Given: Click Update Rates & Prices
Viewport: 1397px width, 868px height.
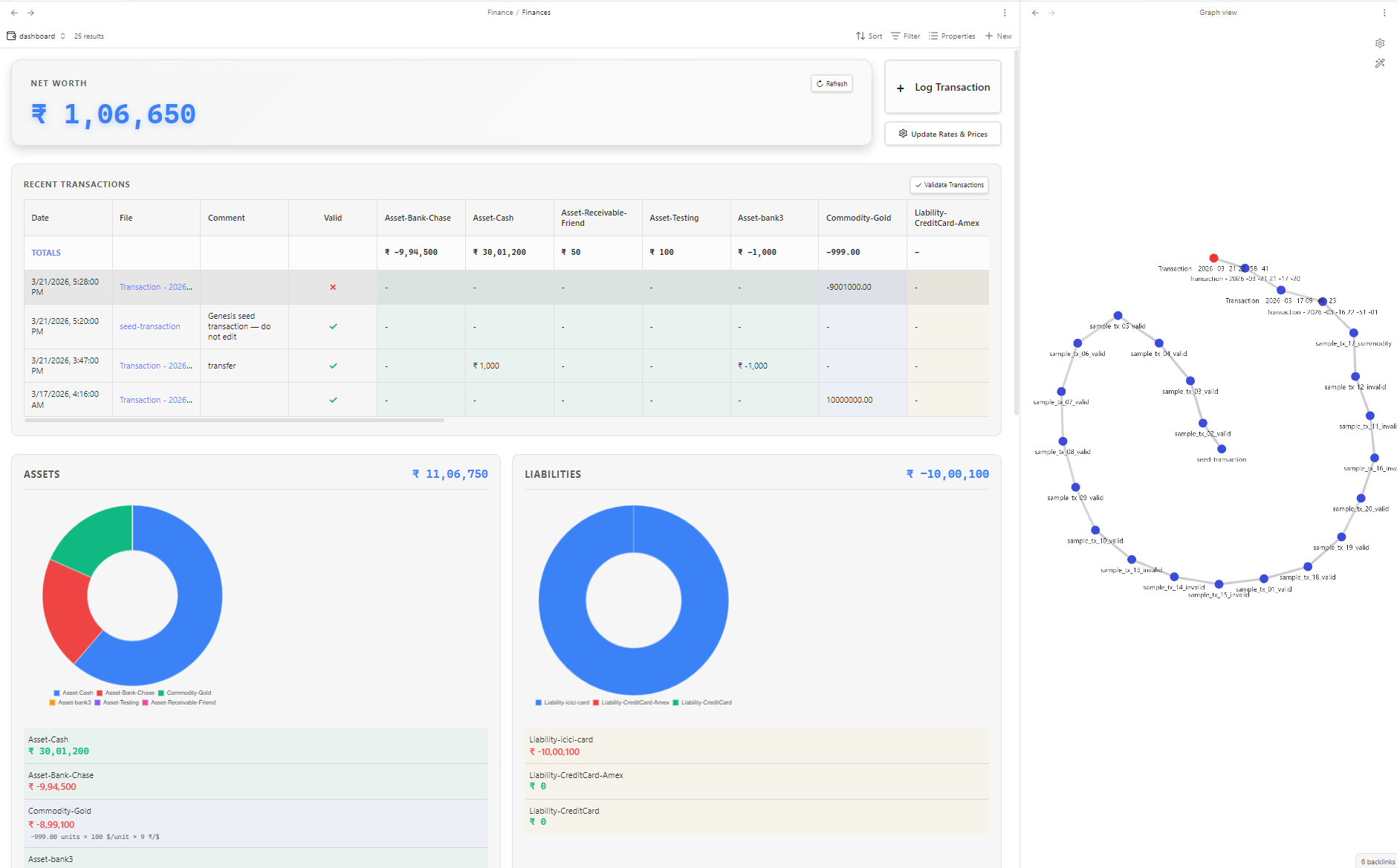Looking at the screenshot, I should pos(943,134).
